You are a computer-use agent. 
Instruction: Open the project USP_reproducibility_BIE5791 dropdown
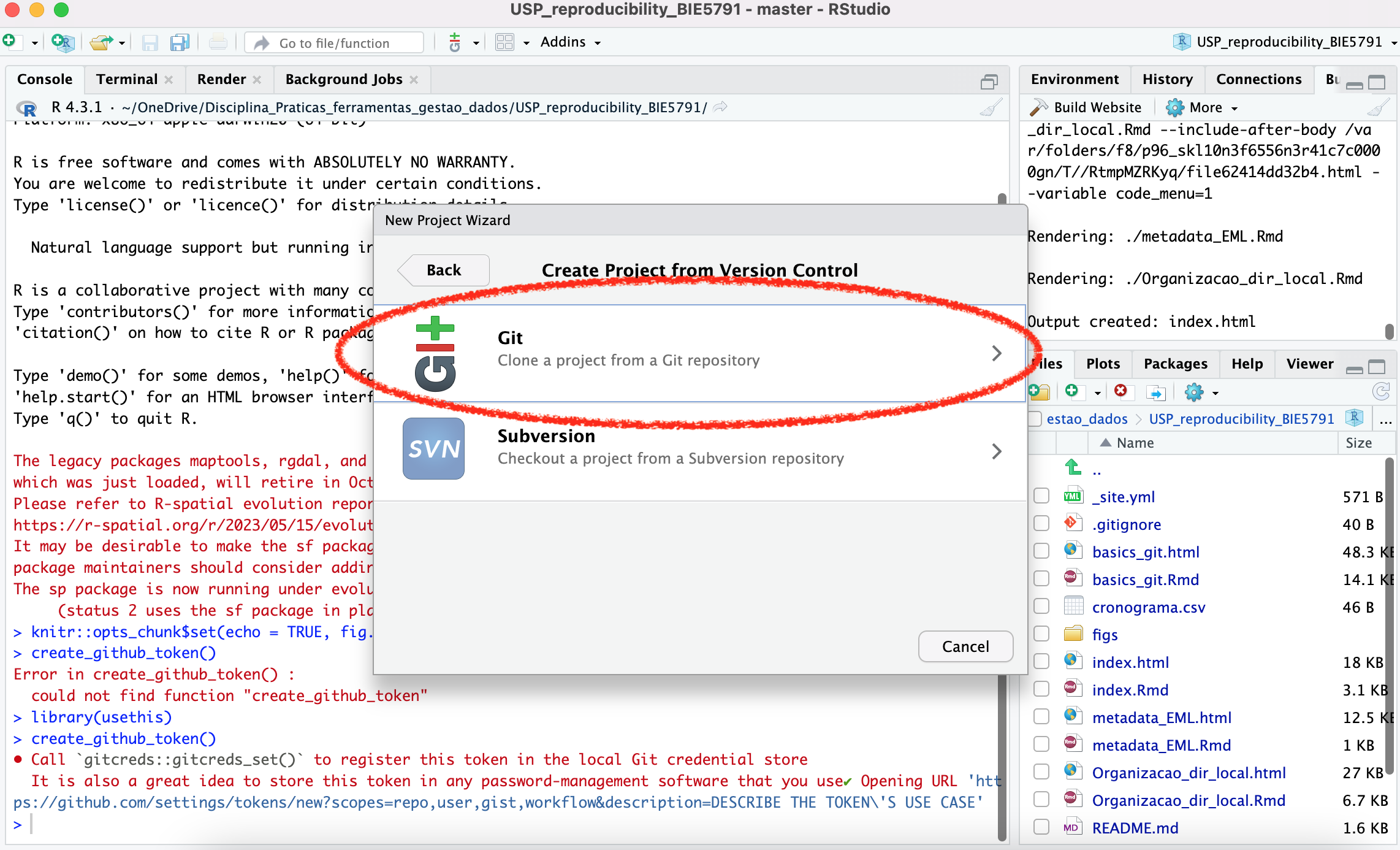1285,42
